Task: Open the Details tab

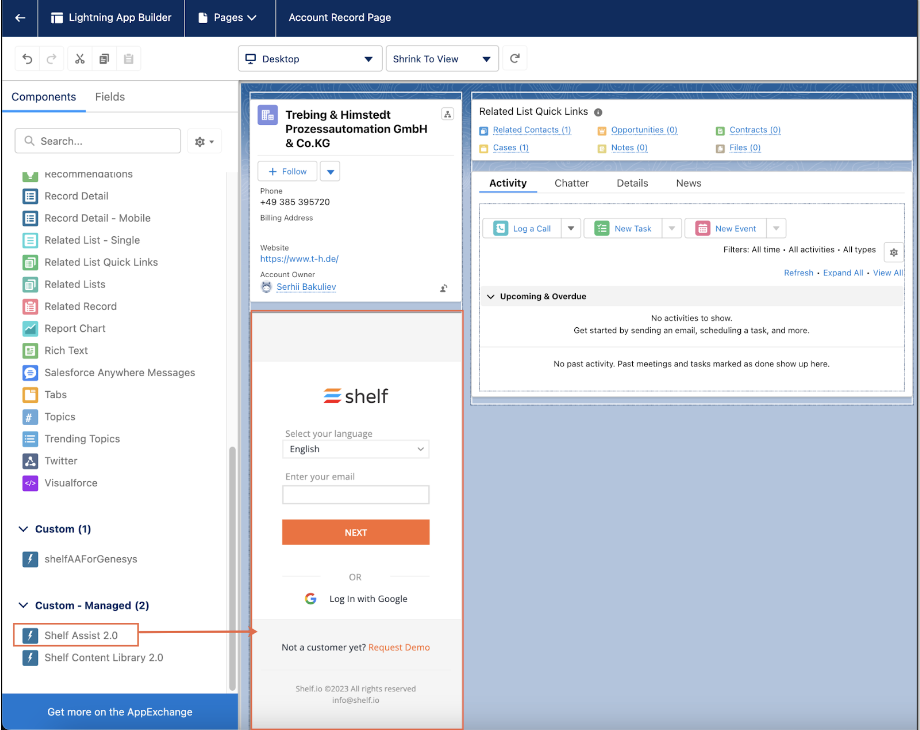Action: [x=632, y=183]
